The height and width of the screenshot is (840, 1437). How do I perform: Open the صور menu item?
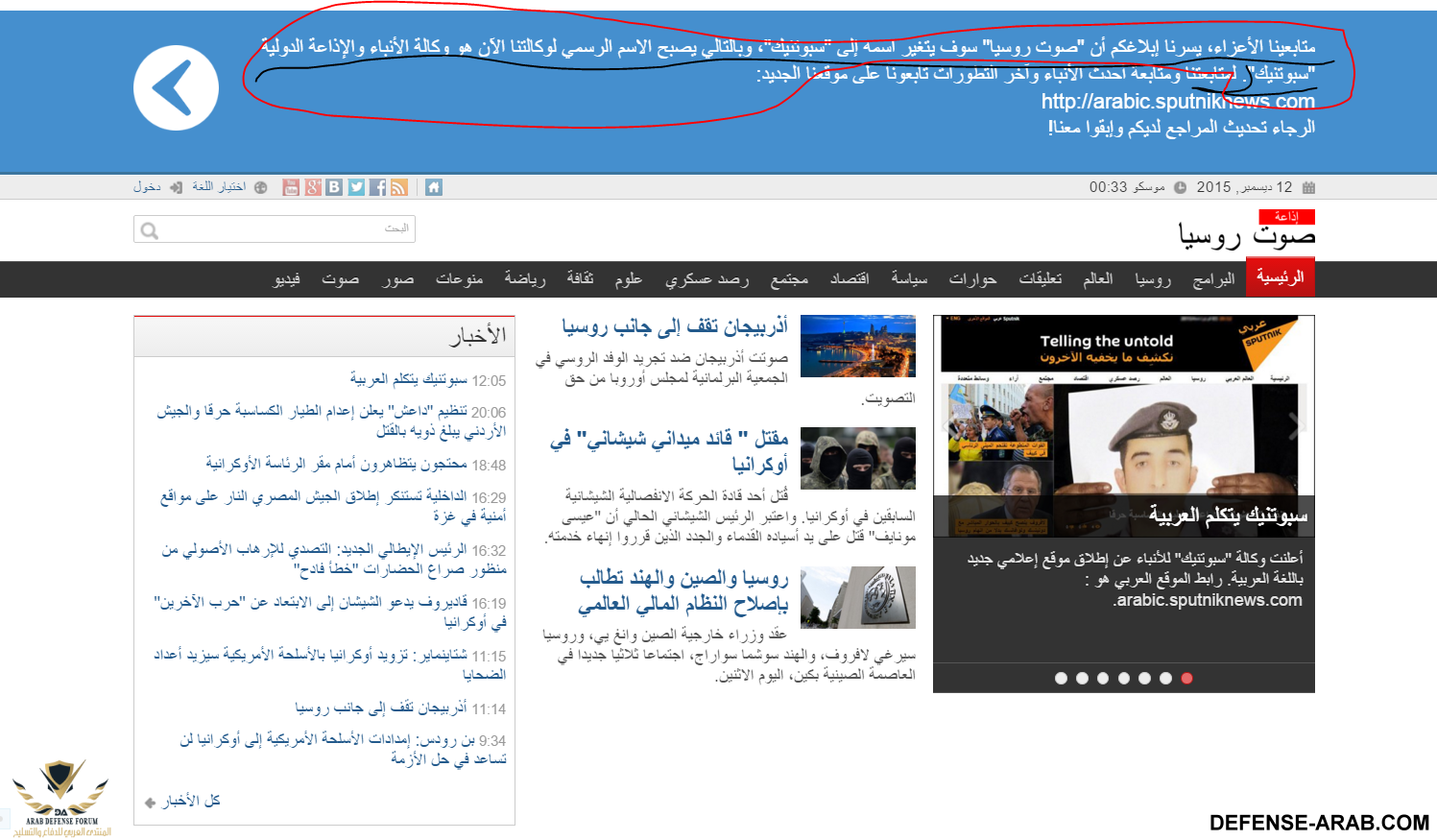pyautogui.click(x=397, y=278)
